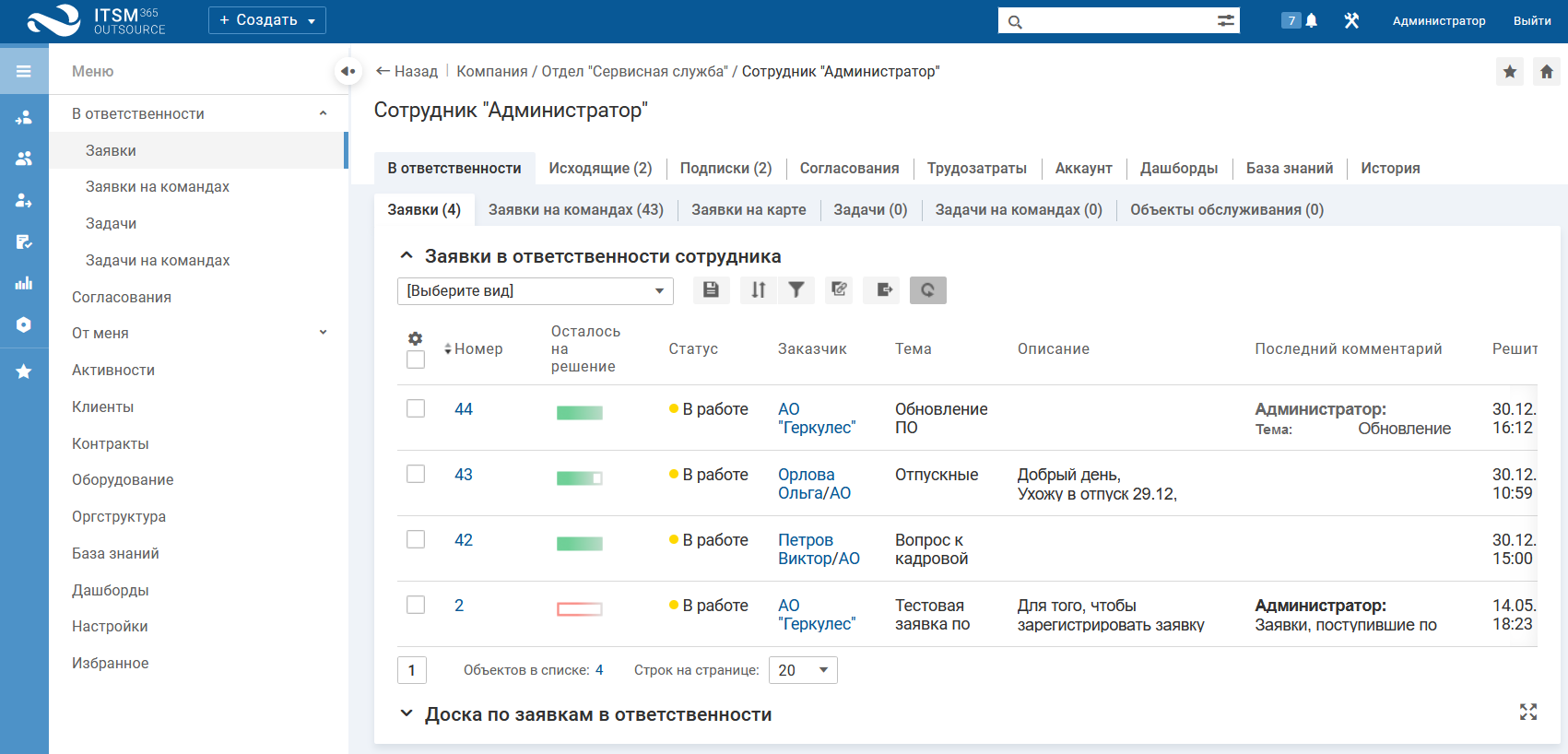Viewport: 1568px width, 754px height.
Task: Expand Доска по заявкам в ответственности section
Action: coord(406,713)
